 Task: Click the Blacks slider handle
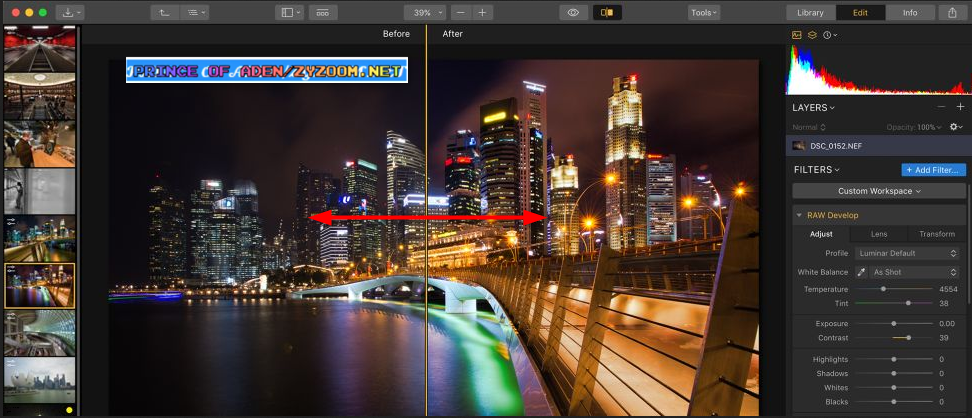tap(894, 402)
